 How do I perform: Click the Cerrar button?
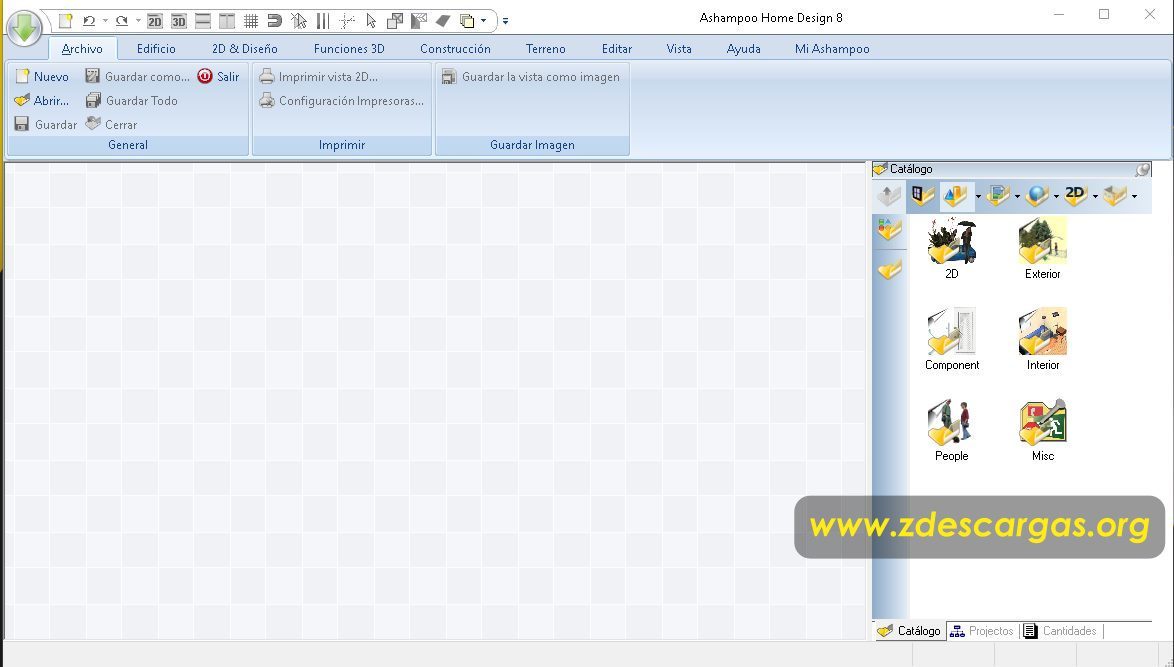[x=112, y=124]
